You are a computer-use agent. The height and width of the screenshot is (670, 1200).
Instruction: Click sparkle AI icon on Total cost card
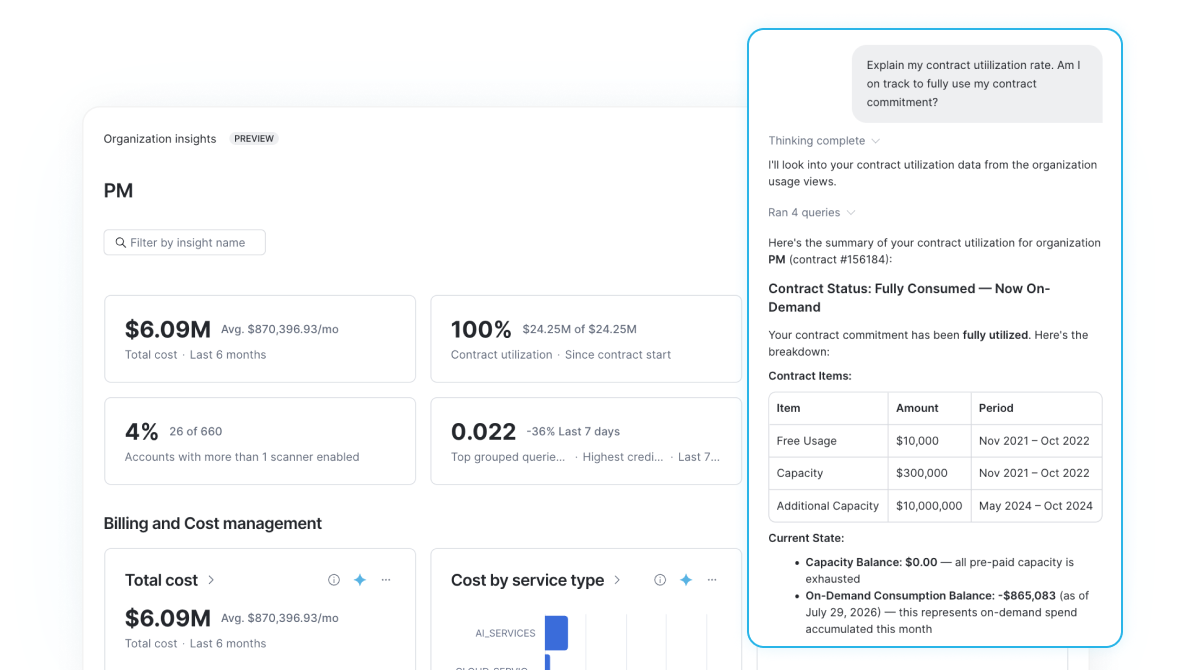pyautogui.click(x=360, y=580)
